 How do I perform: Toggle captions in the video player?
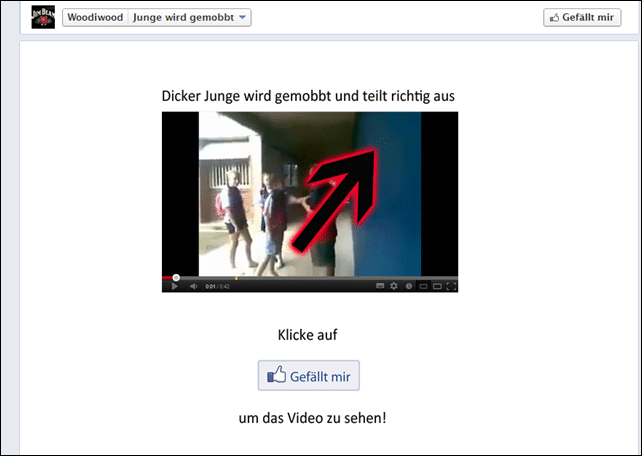point(380,286)
